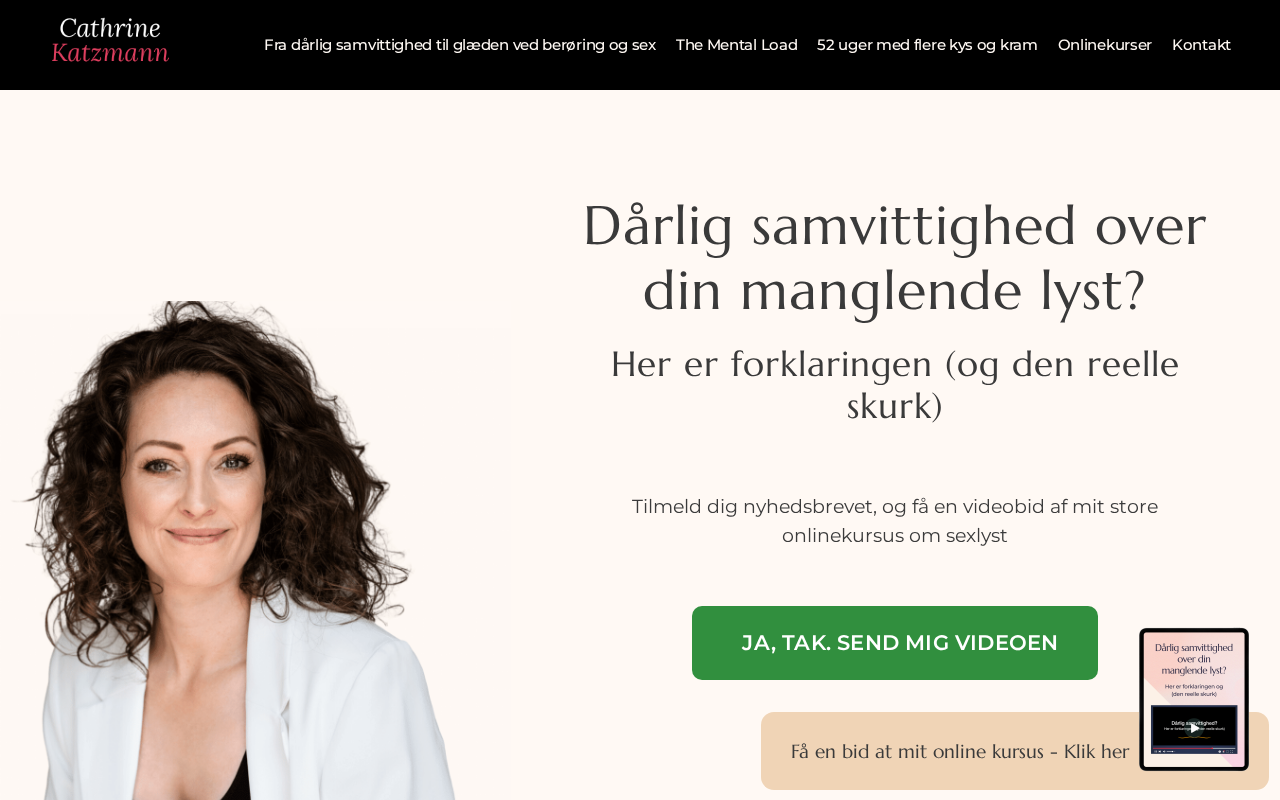1280x800 pixels.
Task: Open The Mental Load page
Action: click(736, 45)
